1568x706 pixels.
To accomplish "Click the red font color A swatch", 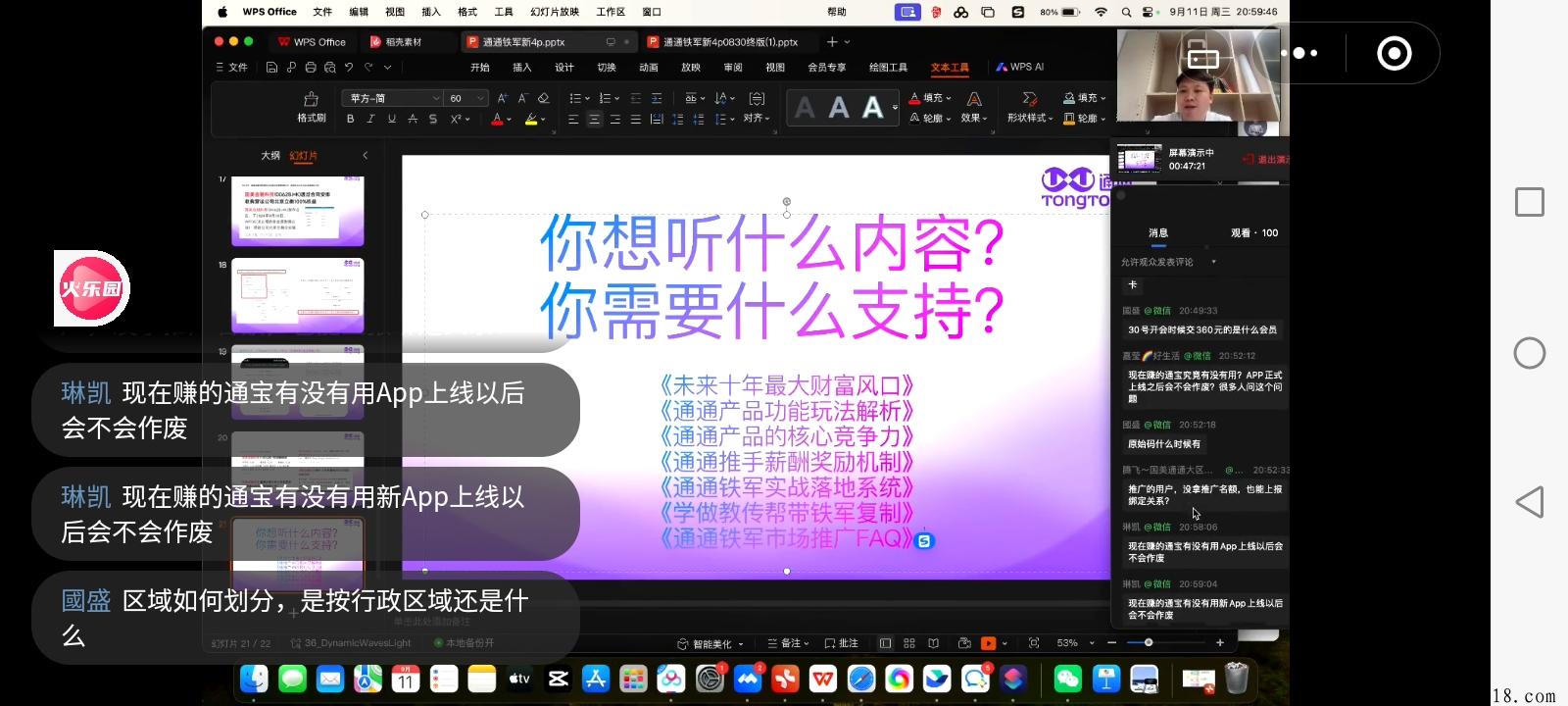I will pos(497,119).
